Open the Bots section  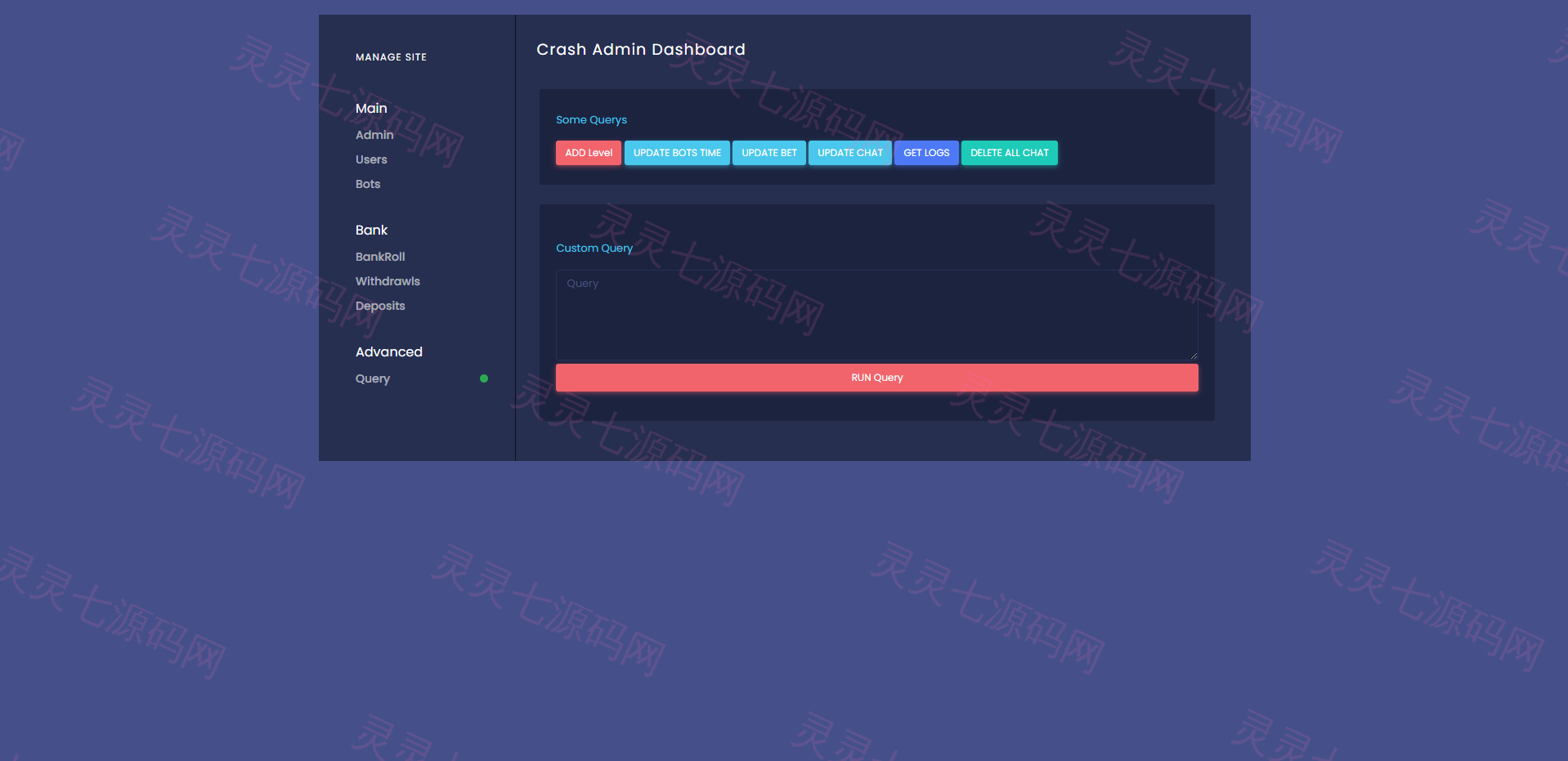click(x=368, y=184)
